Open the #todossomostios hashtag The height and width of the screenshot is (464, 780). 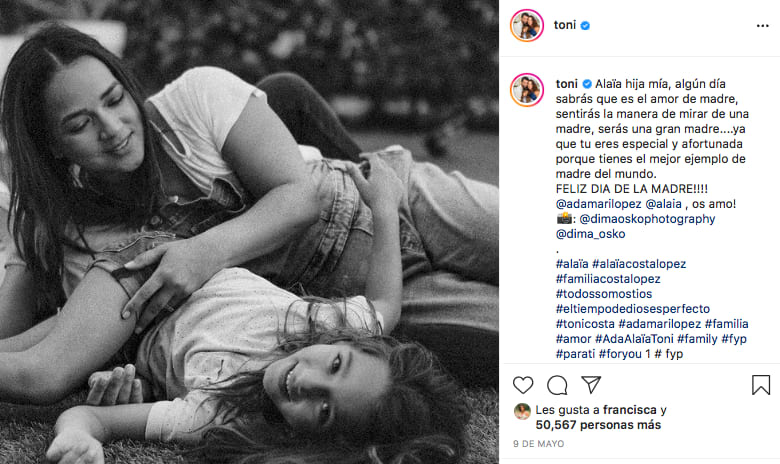coord(604,294)
